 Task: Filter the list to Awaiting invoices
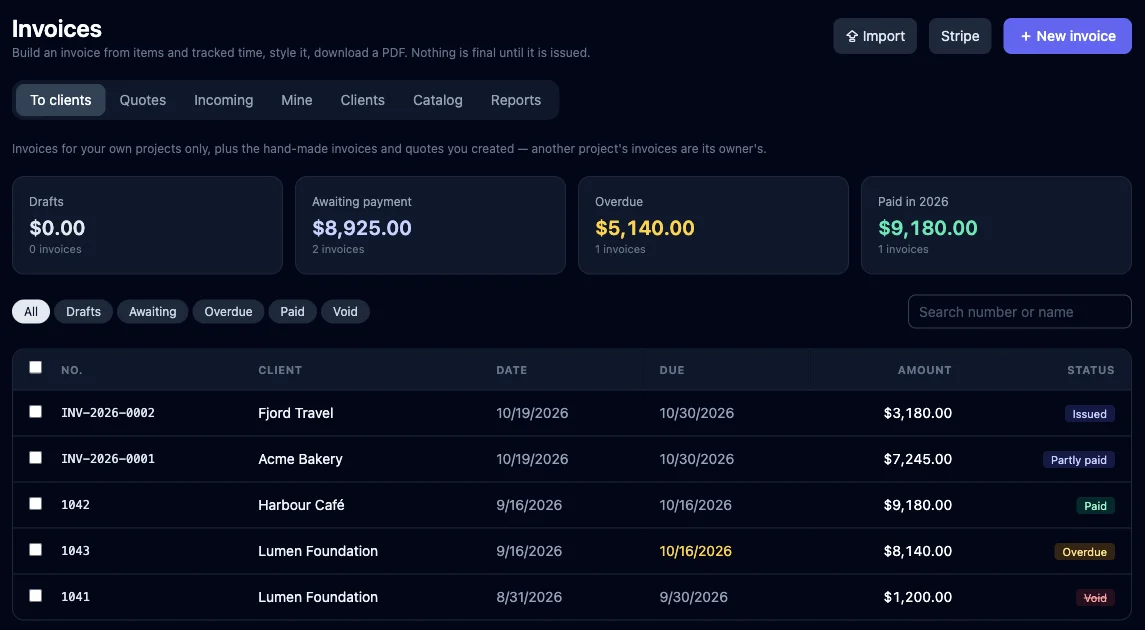coord(153,312)
